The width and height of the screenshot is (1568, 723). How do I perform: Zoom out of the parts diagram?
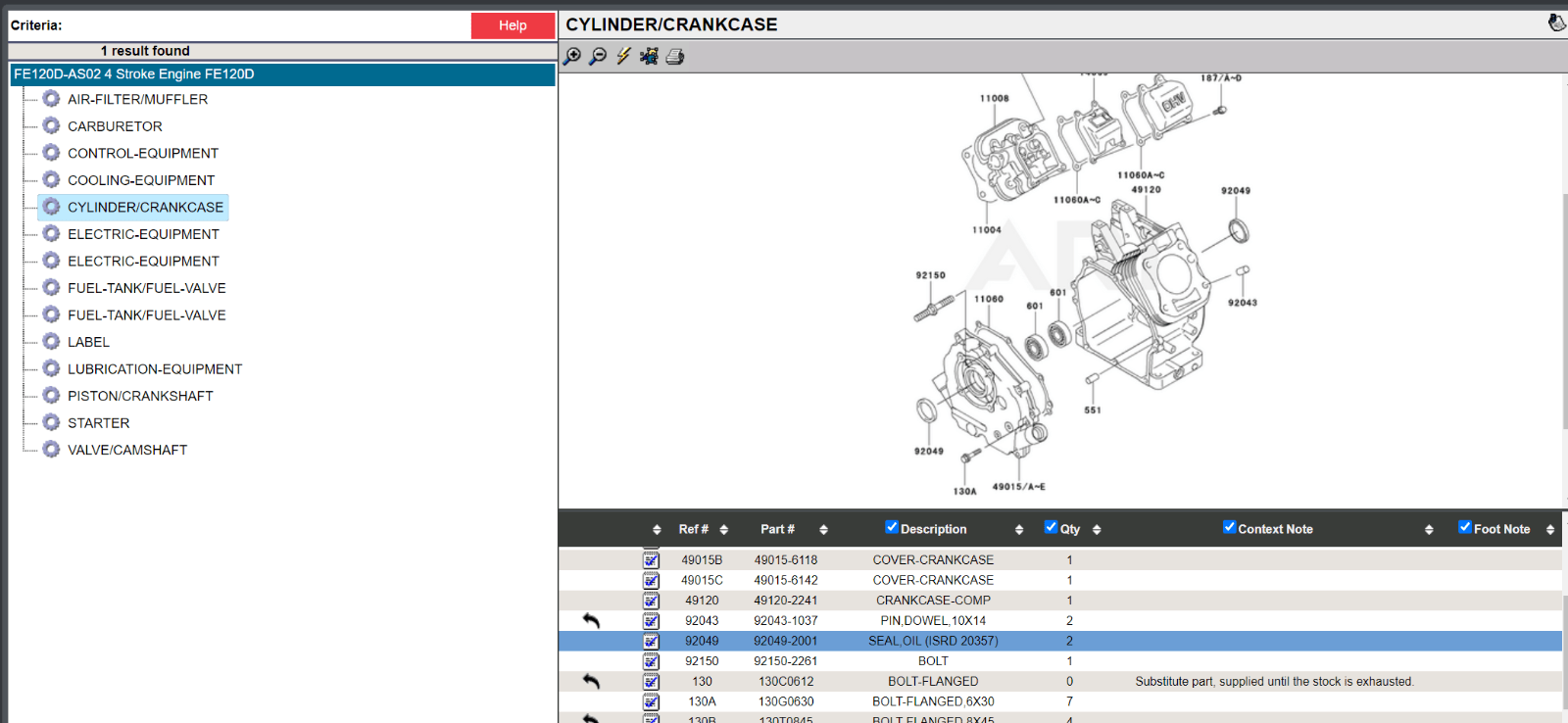tap(598, 57)
